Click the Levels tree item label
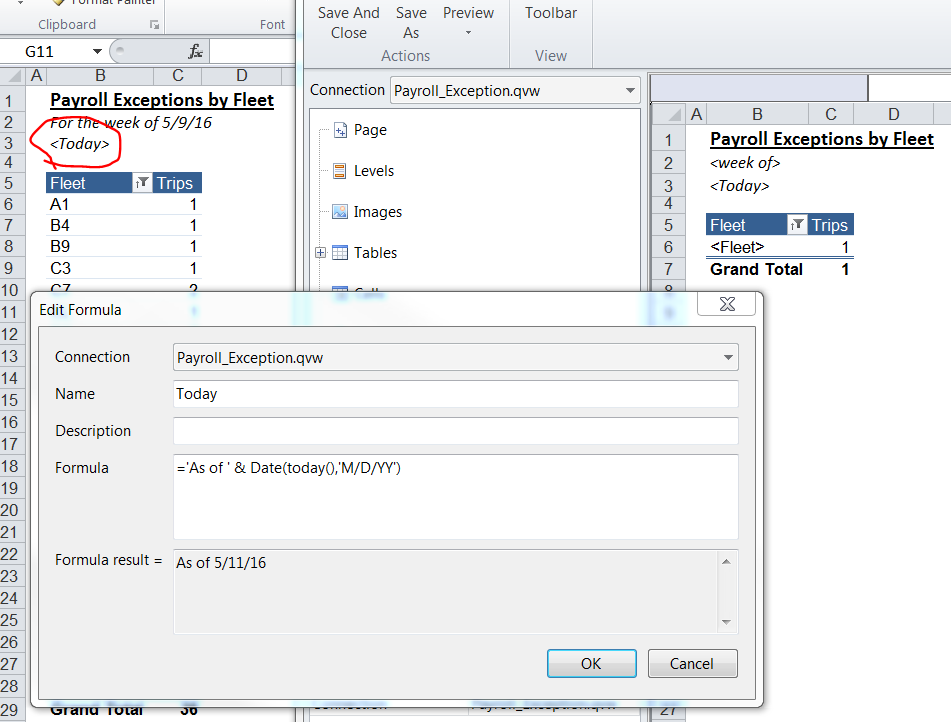The image size is (951, 722). click(x=374, y=171)
